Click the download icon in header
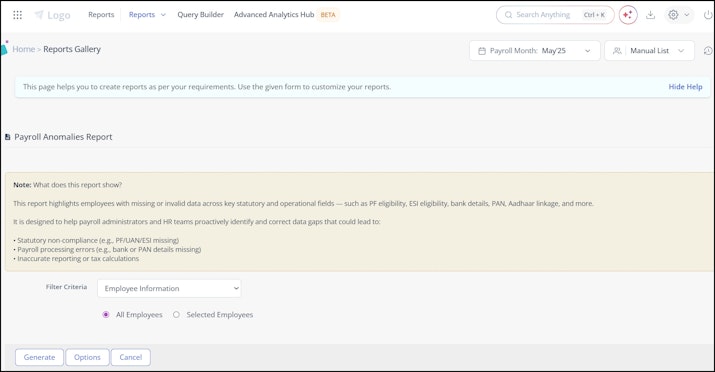The width and height of the screenshot is (715, 372). [651, 15]
